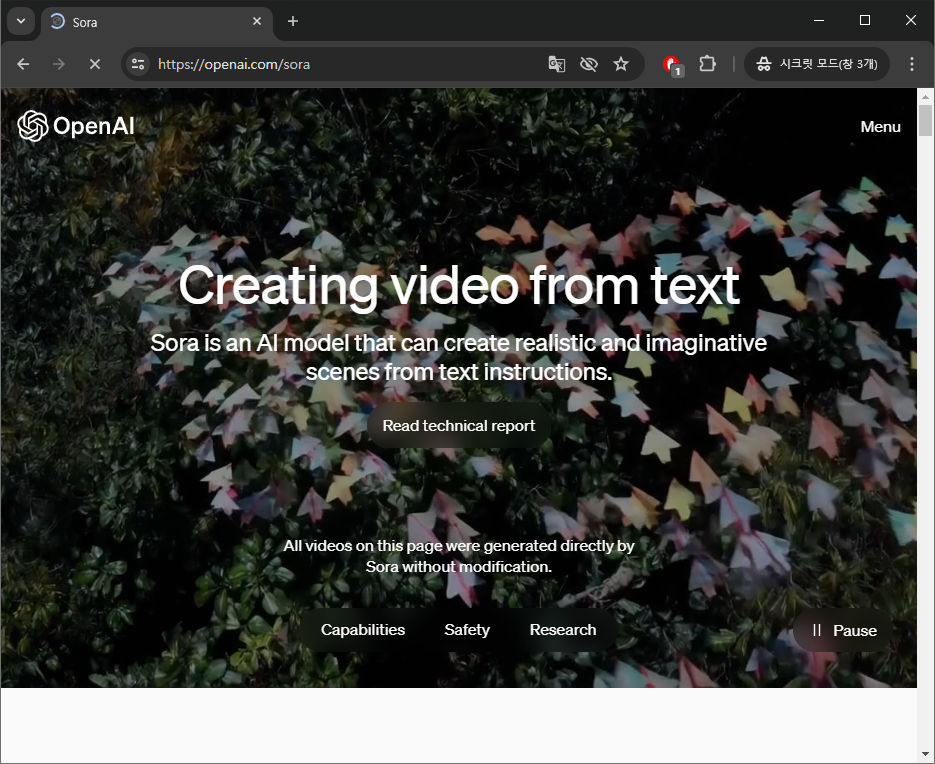Click the OpenAI logo
Screen dimensions: 935x764
[76, 126]
